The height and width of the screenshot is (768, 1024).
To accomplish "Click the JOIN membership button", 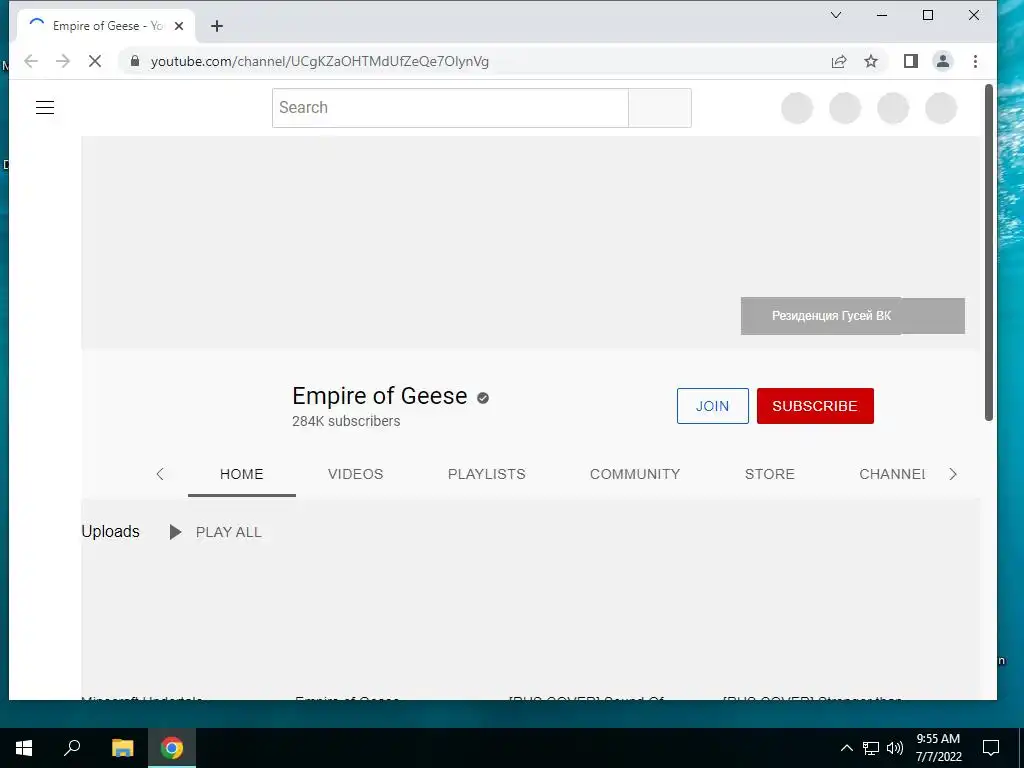I will tap(712, 406).
